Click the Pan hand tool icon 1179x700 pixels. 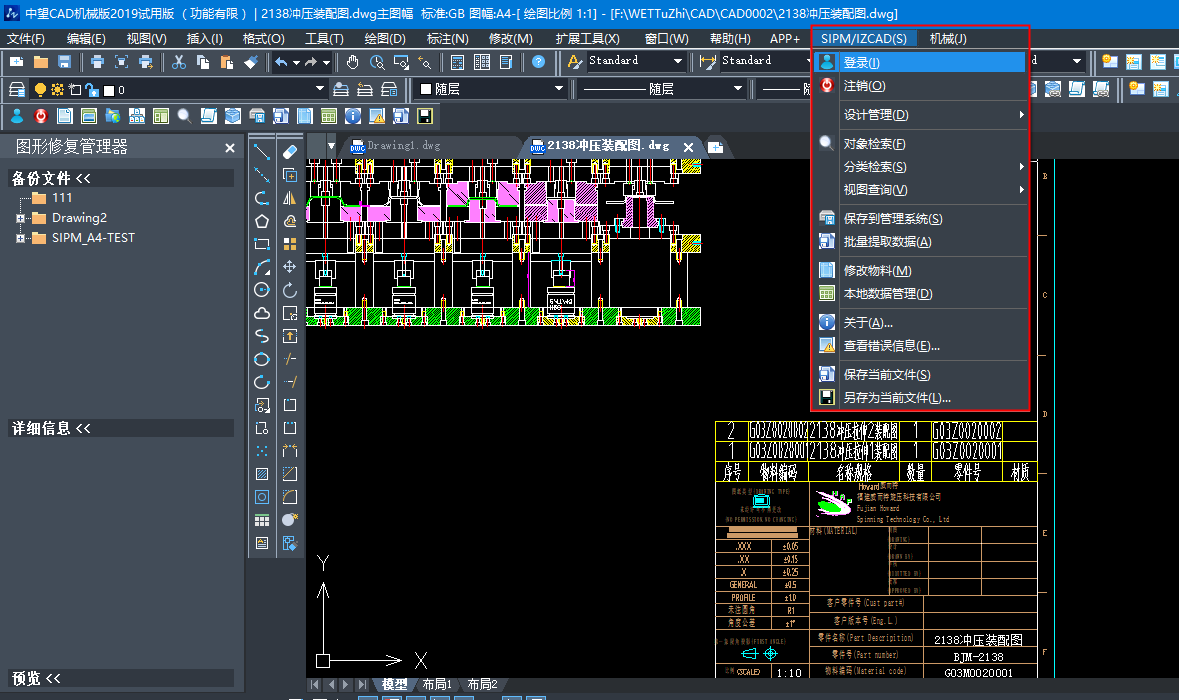pos(353,62)
